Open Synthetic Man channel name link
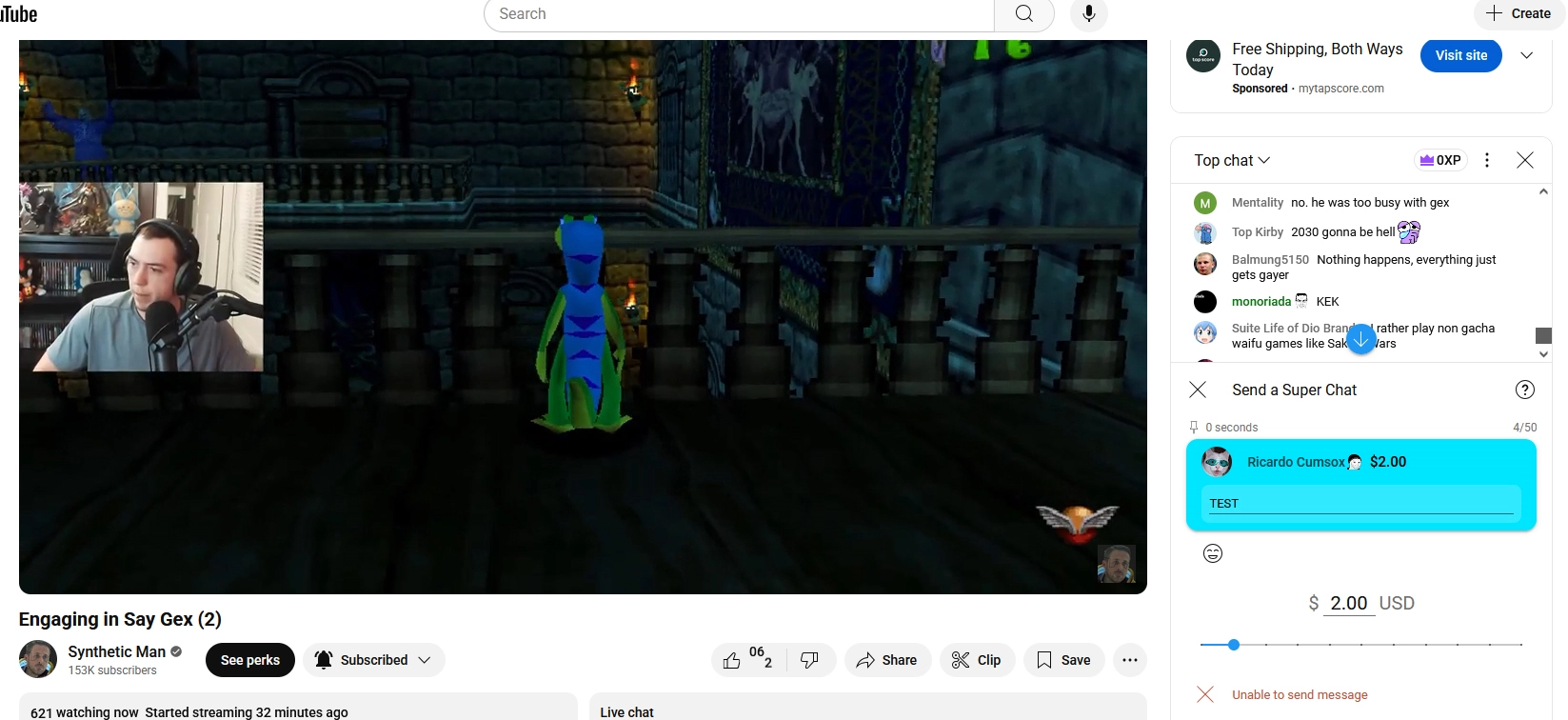 tap(117, 651)
